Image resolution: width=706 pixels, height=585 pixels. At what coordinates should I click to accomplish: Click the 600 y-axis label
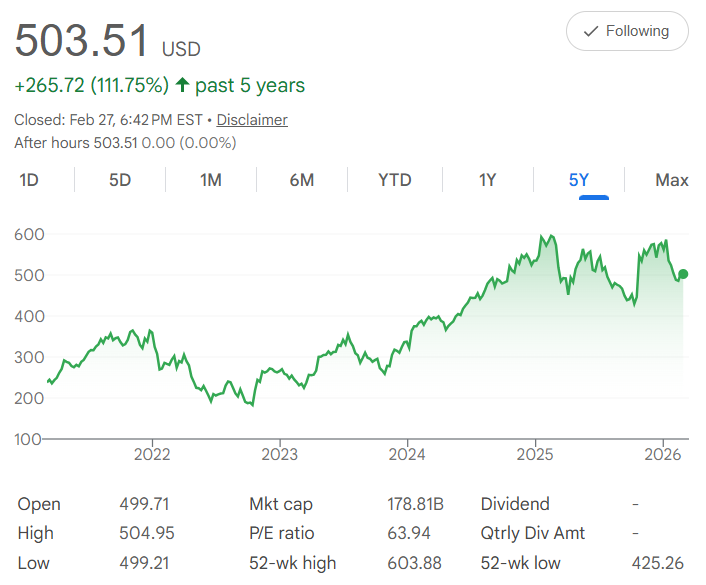pos(29,234)
